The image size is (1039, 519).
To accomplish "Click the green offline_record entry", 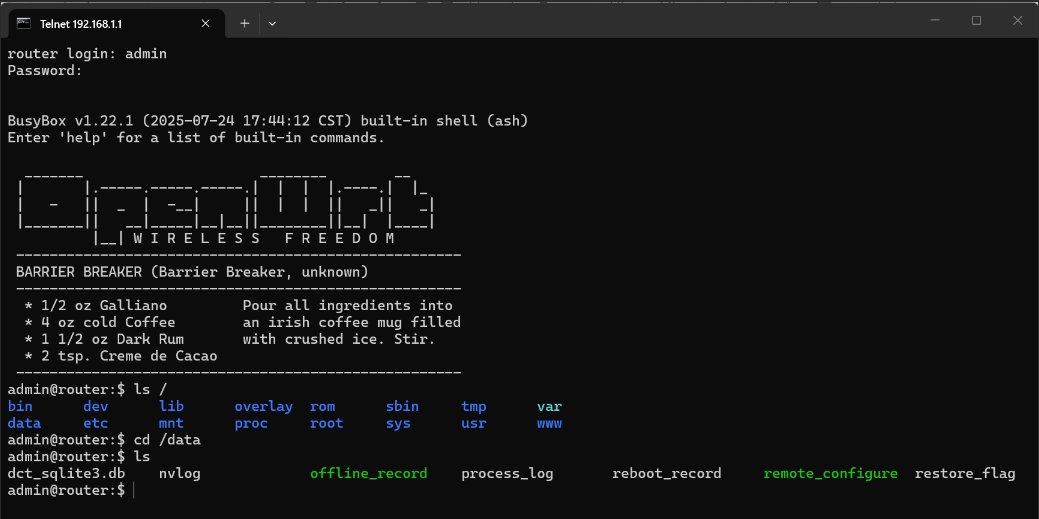I will pos(368,473).
